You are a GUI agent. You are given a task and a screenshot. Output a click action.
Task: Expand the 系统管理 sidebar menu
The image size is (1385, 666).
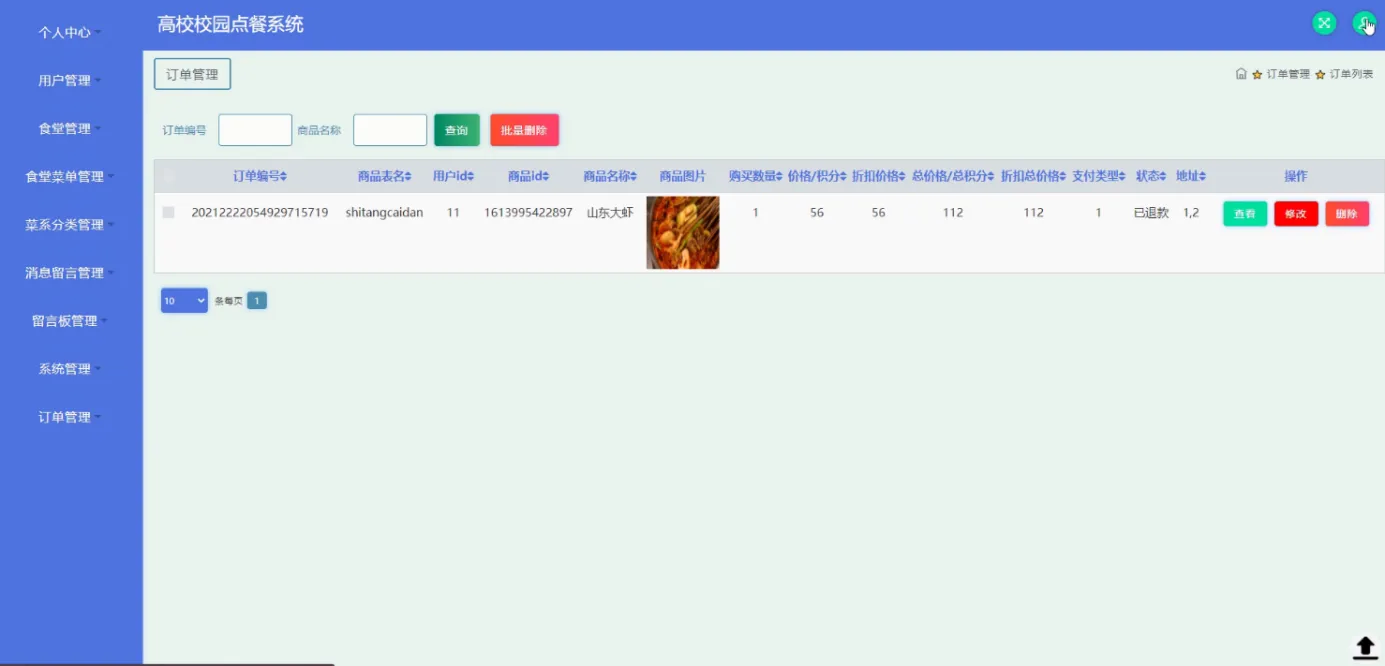pyautogui.click(x=70, y=368)
